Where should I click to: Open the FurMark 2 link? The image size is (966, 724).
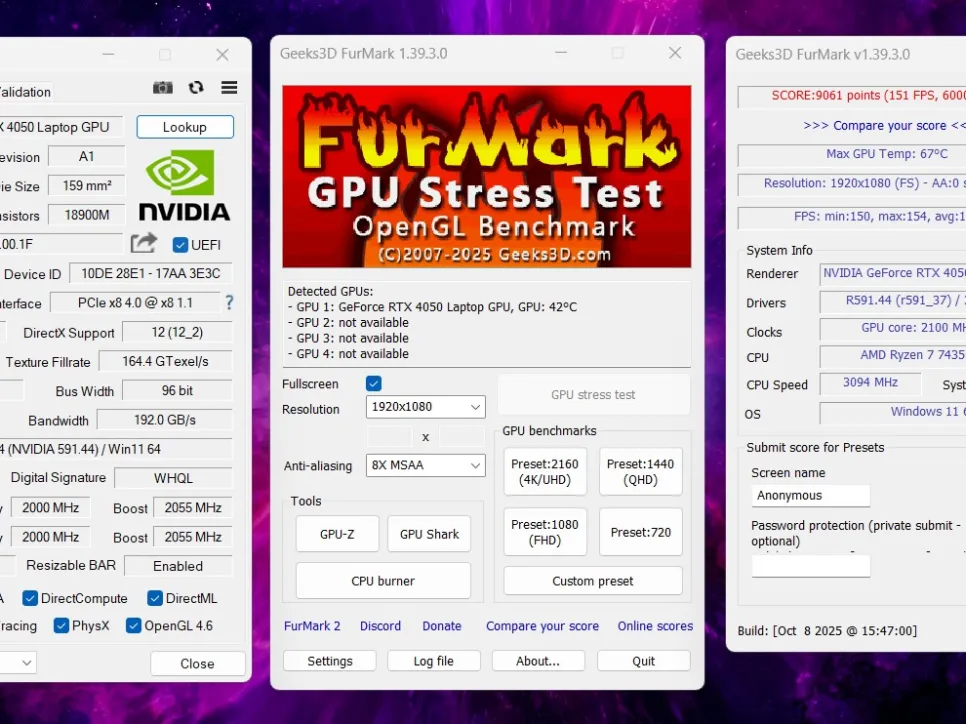[x=312, y=626]
